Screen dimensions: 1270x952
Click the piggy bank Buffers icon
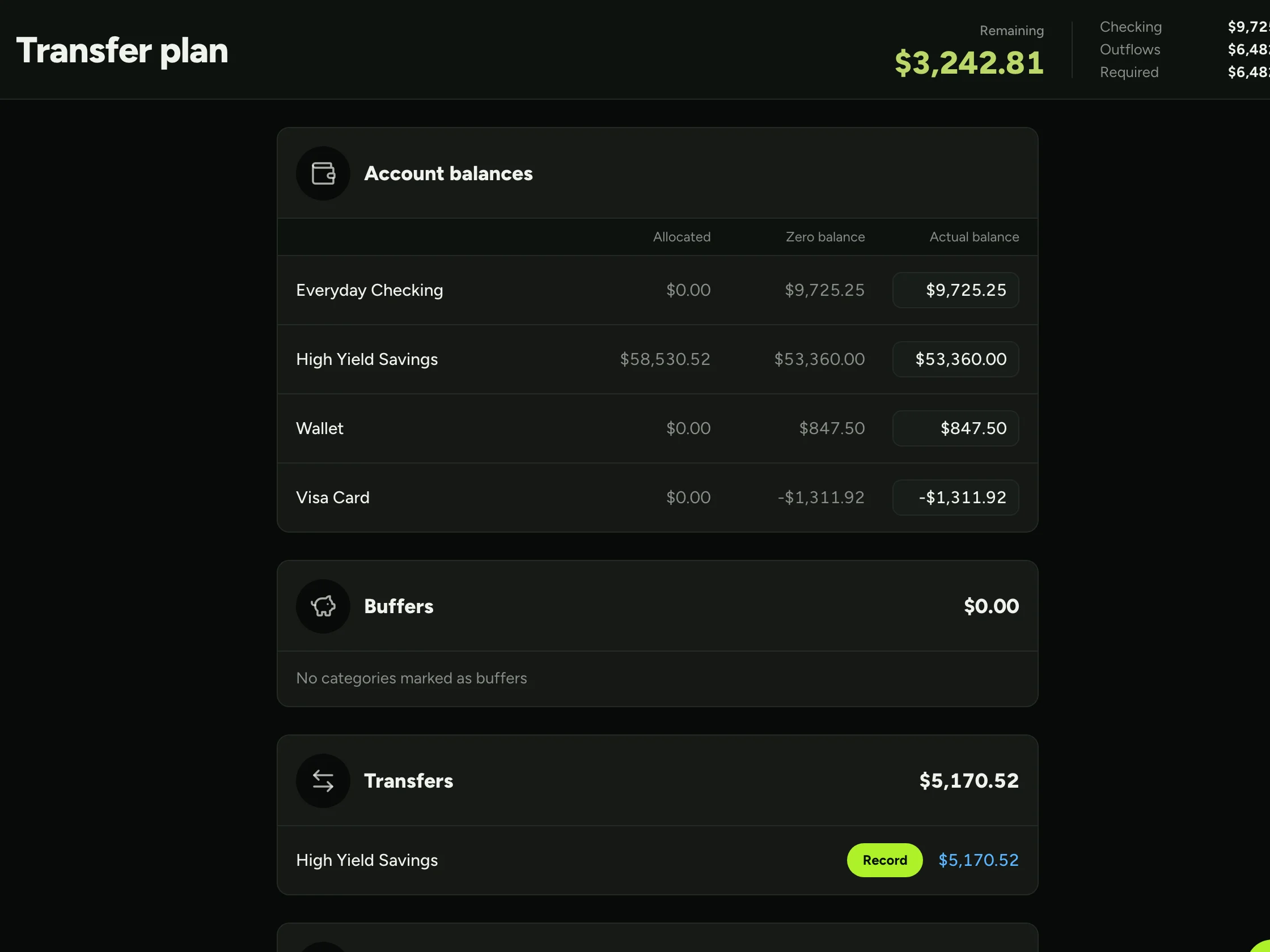323,606
